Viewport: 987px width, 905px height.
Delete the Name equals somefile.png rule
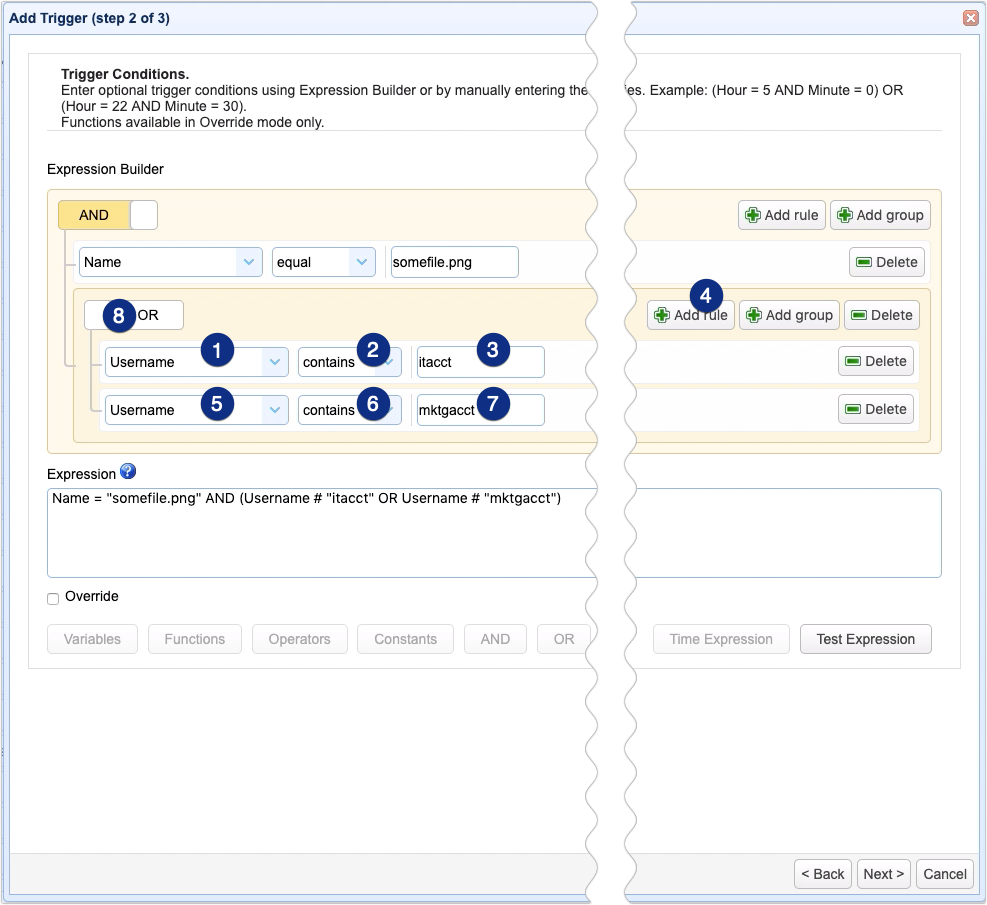point(886,261)
